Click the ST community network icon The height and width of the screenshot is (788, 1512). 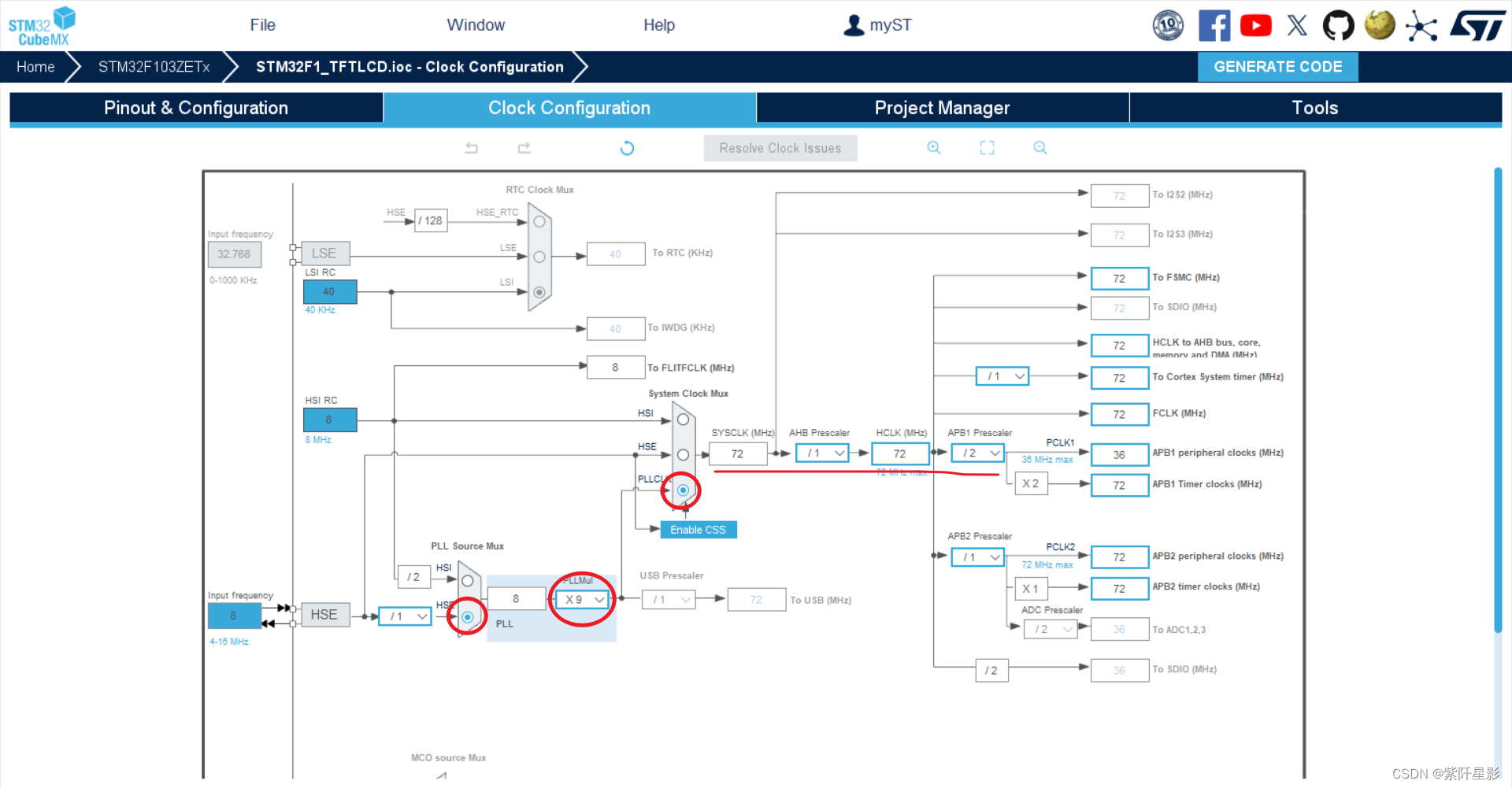pyautogui.click(x=1421, y=25)
